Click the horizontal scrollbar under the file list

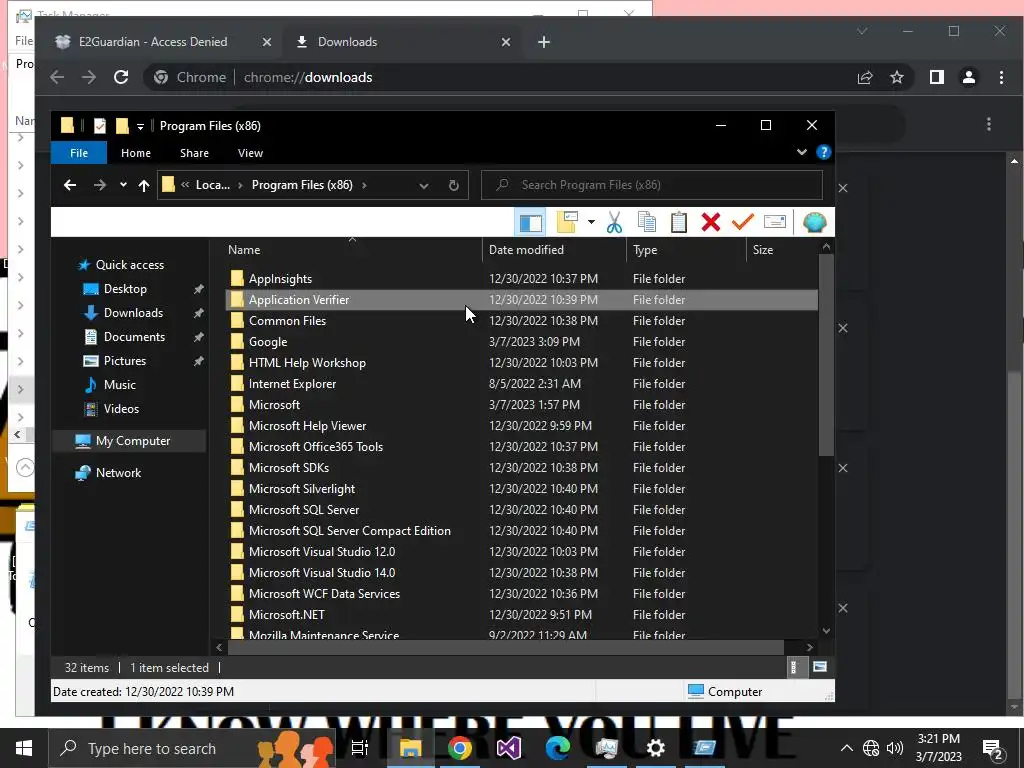[506, 647]
